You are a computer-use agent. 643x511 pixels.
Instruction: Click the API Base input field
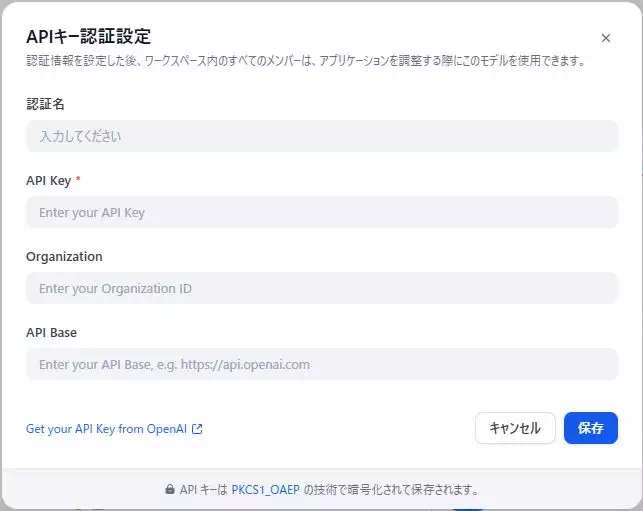[x=321, y=364]
